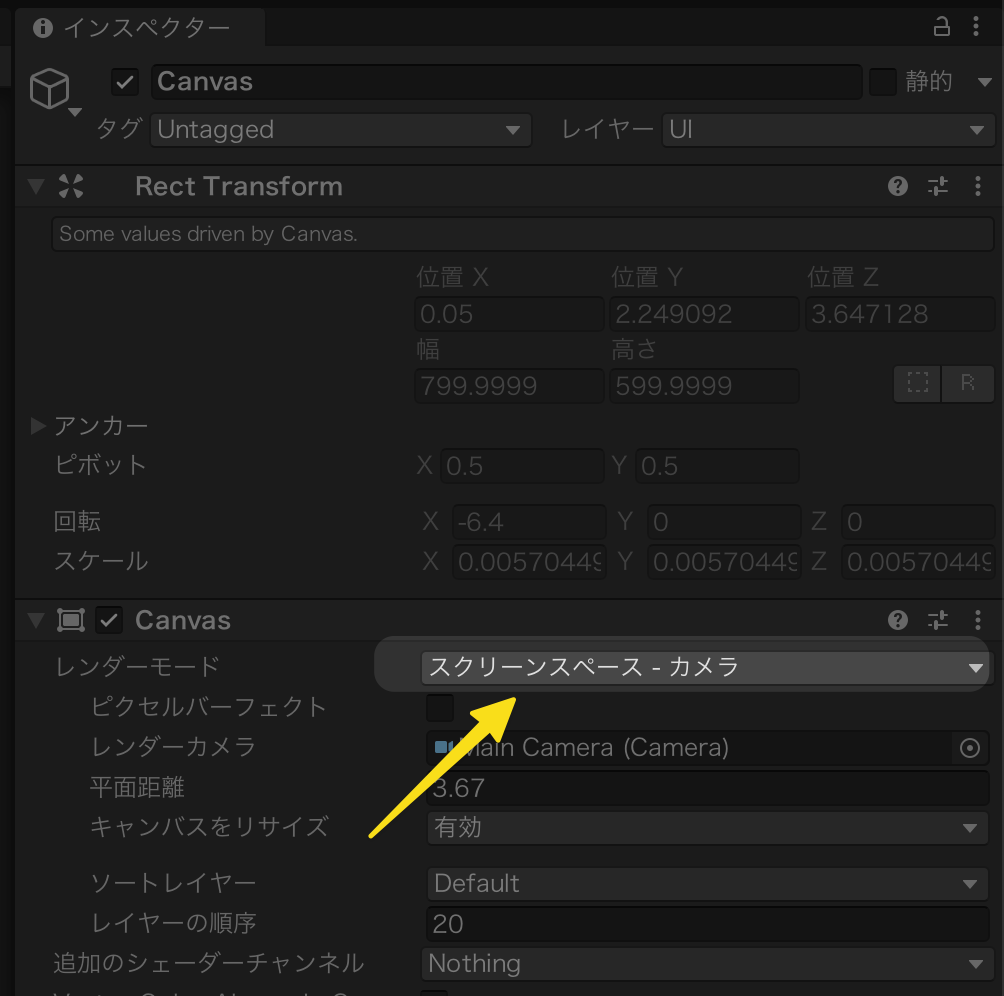Open the GameObject icon dropdown arrow
Viewport: 1004px width, 996px height.
(x=75, y=112)
